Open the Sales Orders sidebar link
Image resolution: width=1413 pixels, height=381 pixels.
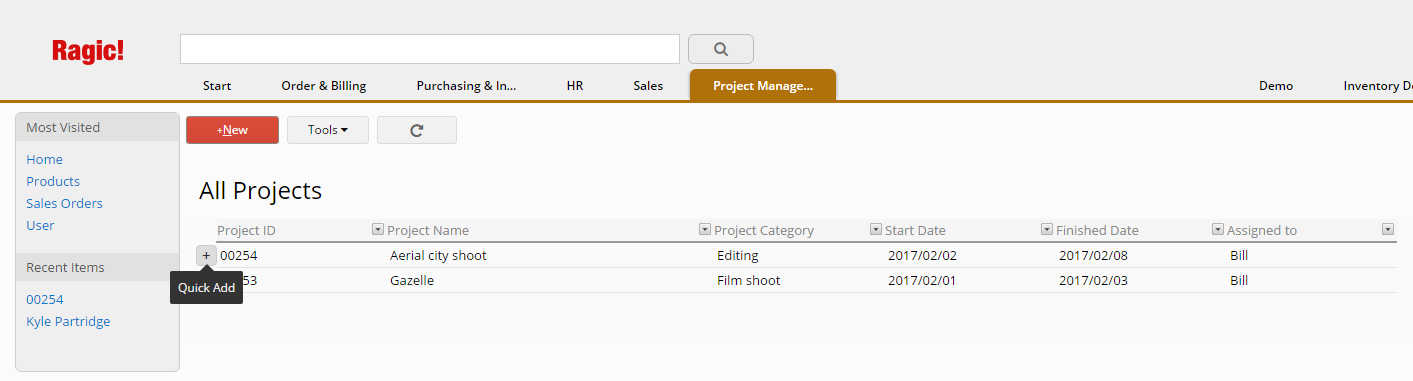tap(64, 203)
